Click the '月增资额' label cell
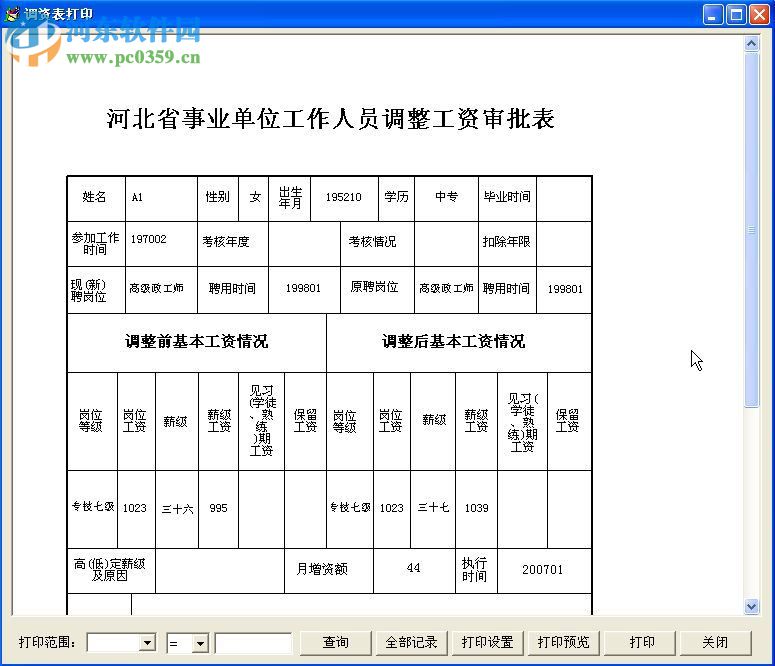 [x=329, y=570]
